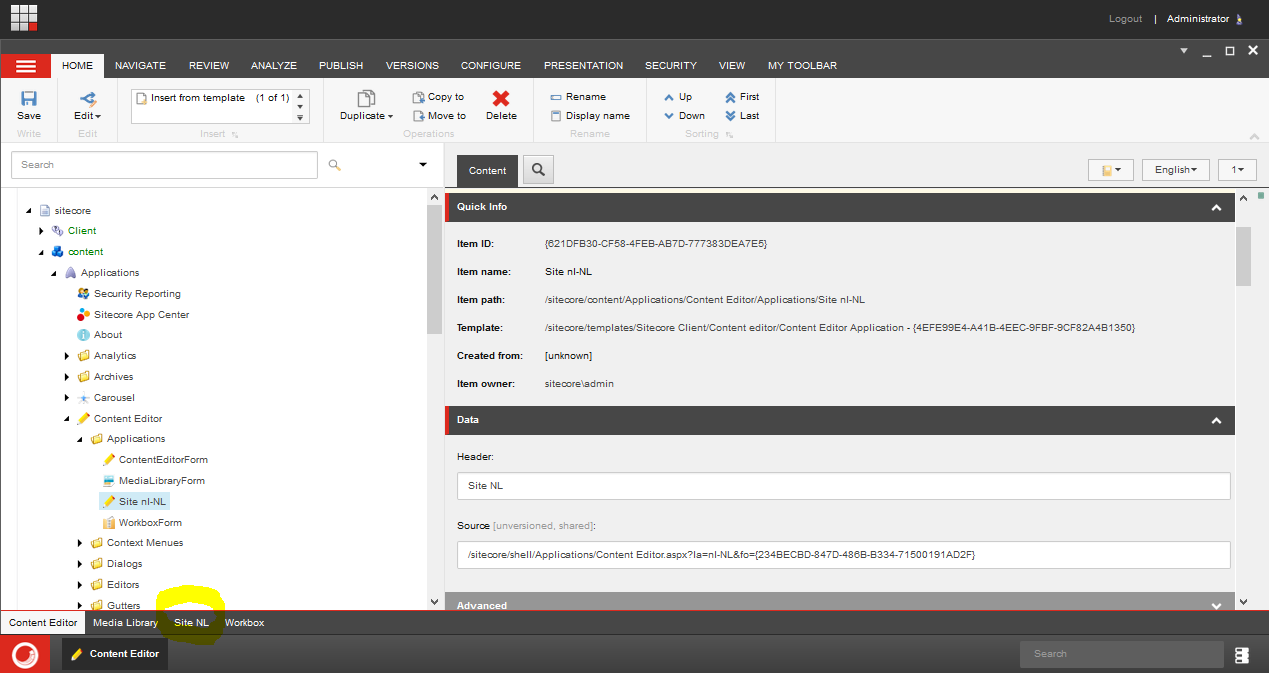Screen dimensions: 1269x673
Task: Click the Sitecore start button logo
Action: pyautogui.click(x=25, y=654)
